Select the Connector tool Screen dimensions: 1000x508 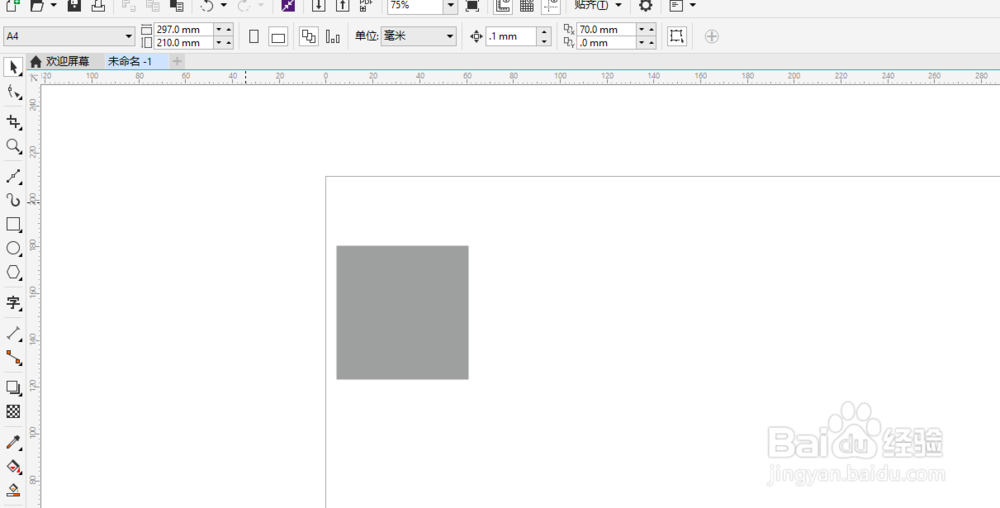pyautogui.click(x=13, y=358)
